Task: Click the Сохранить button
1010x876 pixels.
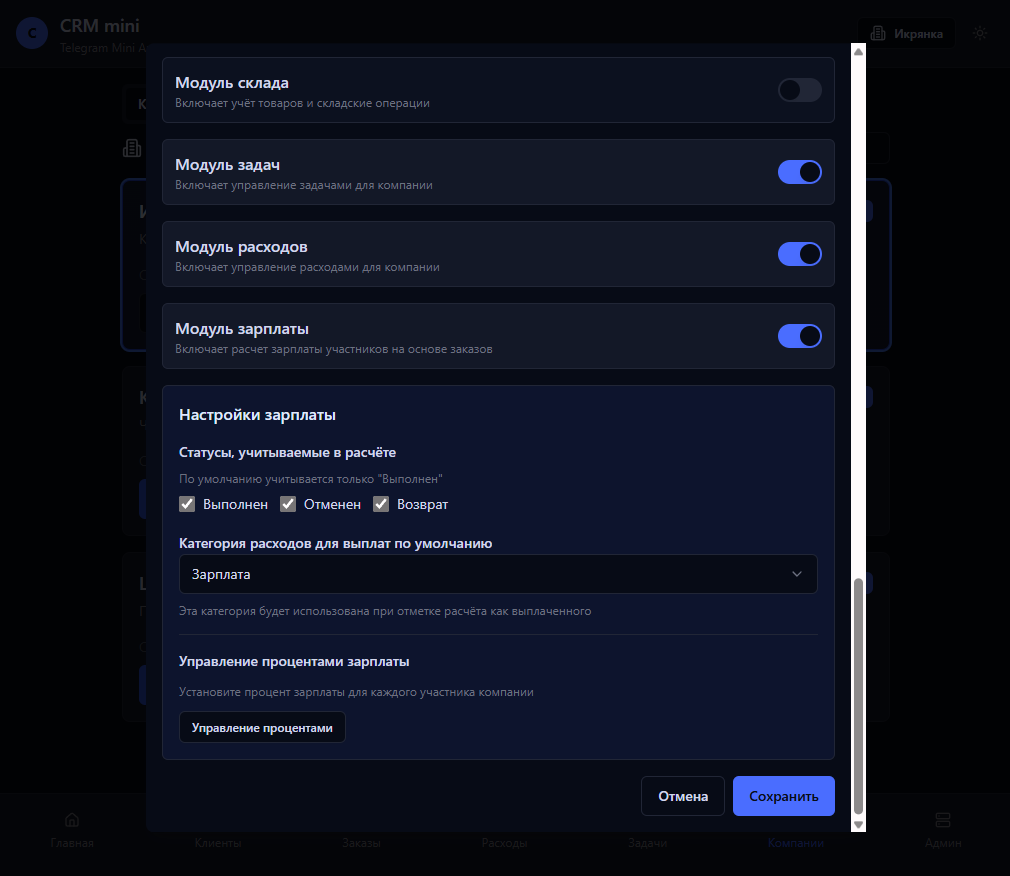Action: click(x=783, y=796)
